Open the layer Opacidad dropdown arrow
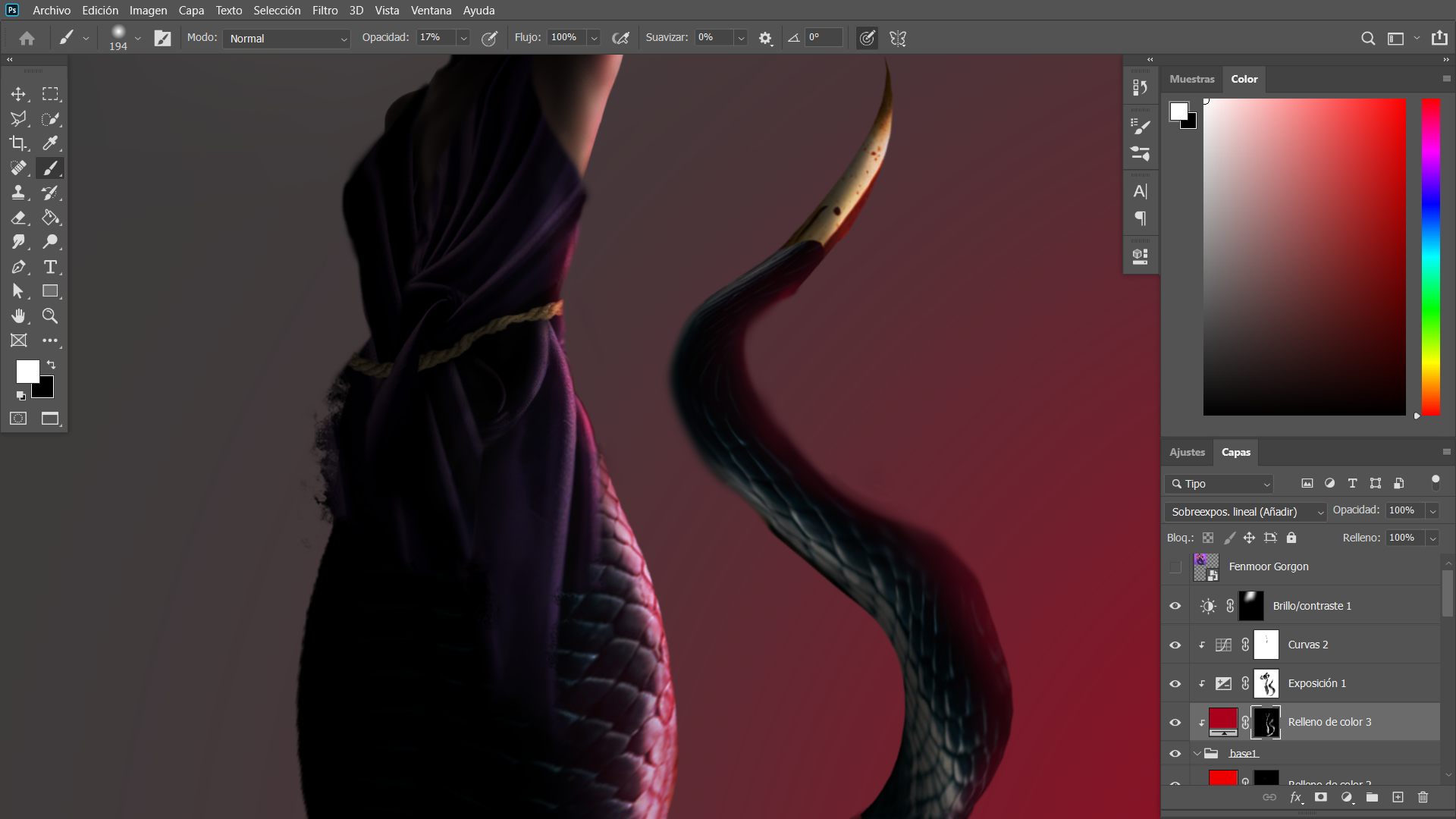Screen dimensions: 1456x819 click(1432, 511)
